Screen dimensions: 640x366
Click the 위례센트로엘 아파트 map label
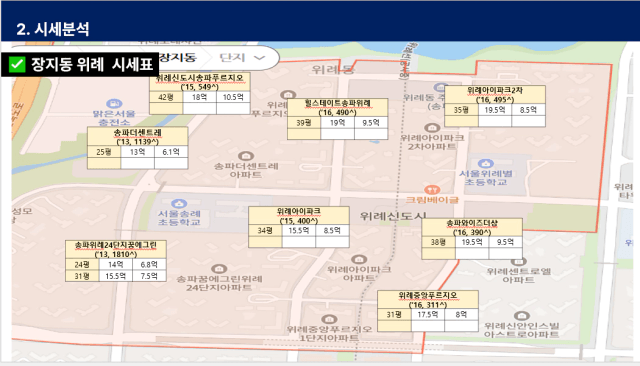[518, 275]
